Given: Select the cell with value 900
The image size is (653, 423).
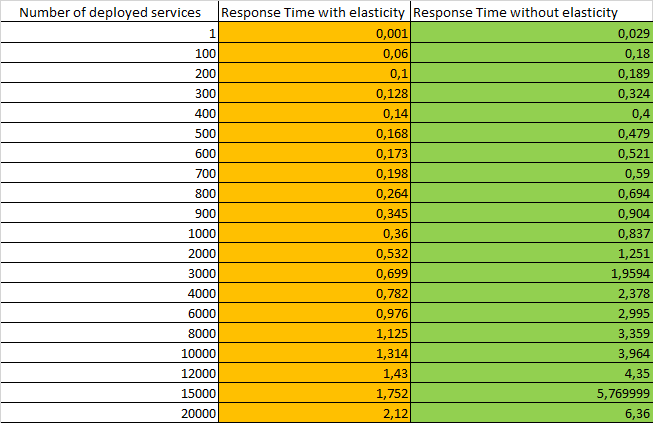Looking at the screenshot, I should click(x=110, y=212).
